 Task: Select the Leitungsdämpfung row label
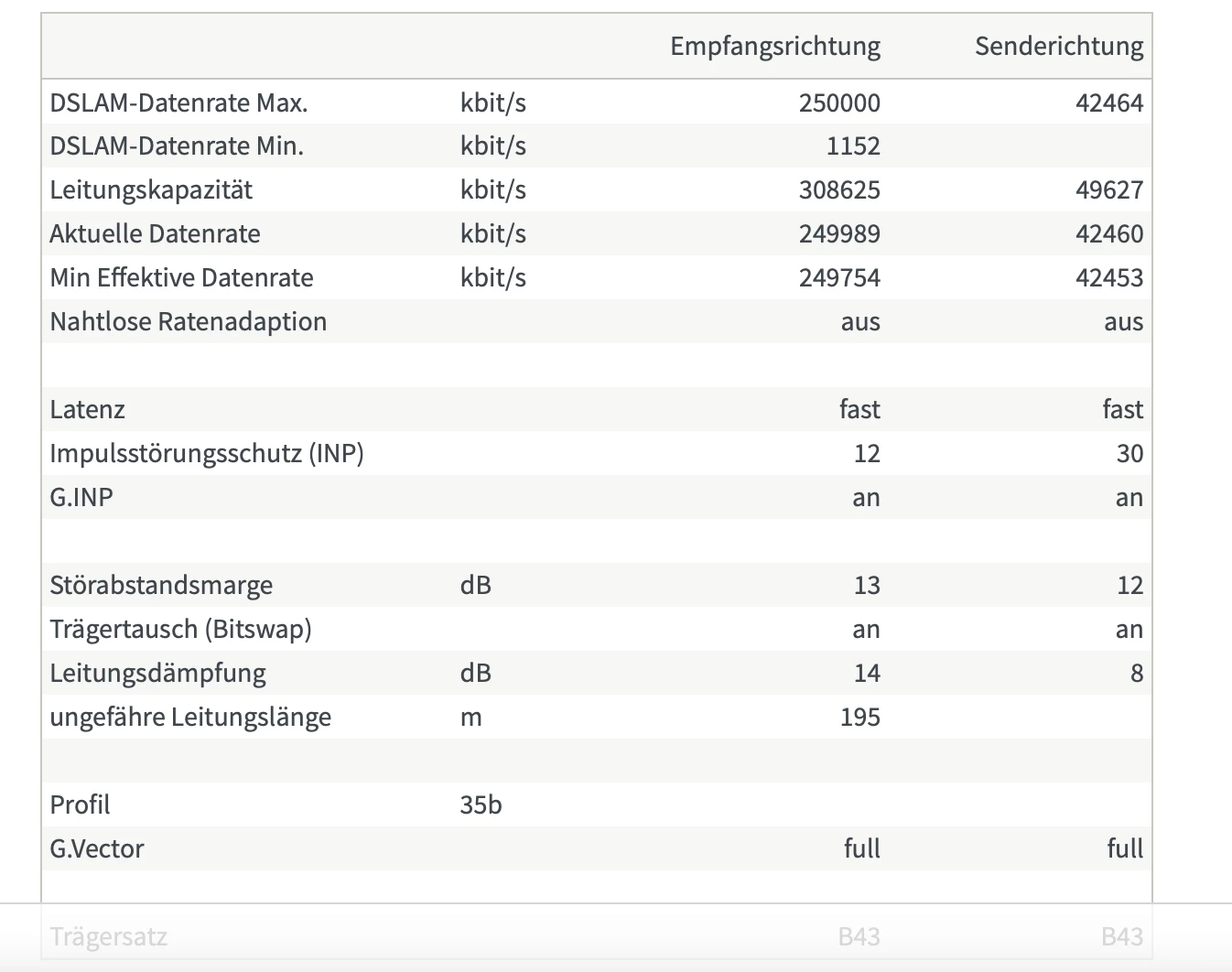pyautogui.click(x=157, y=674)
